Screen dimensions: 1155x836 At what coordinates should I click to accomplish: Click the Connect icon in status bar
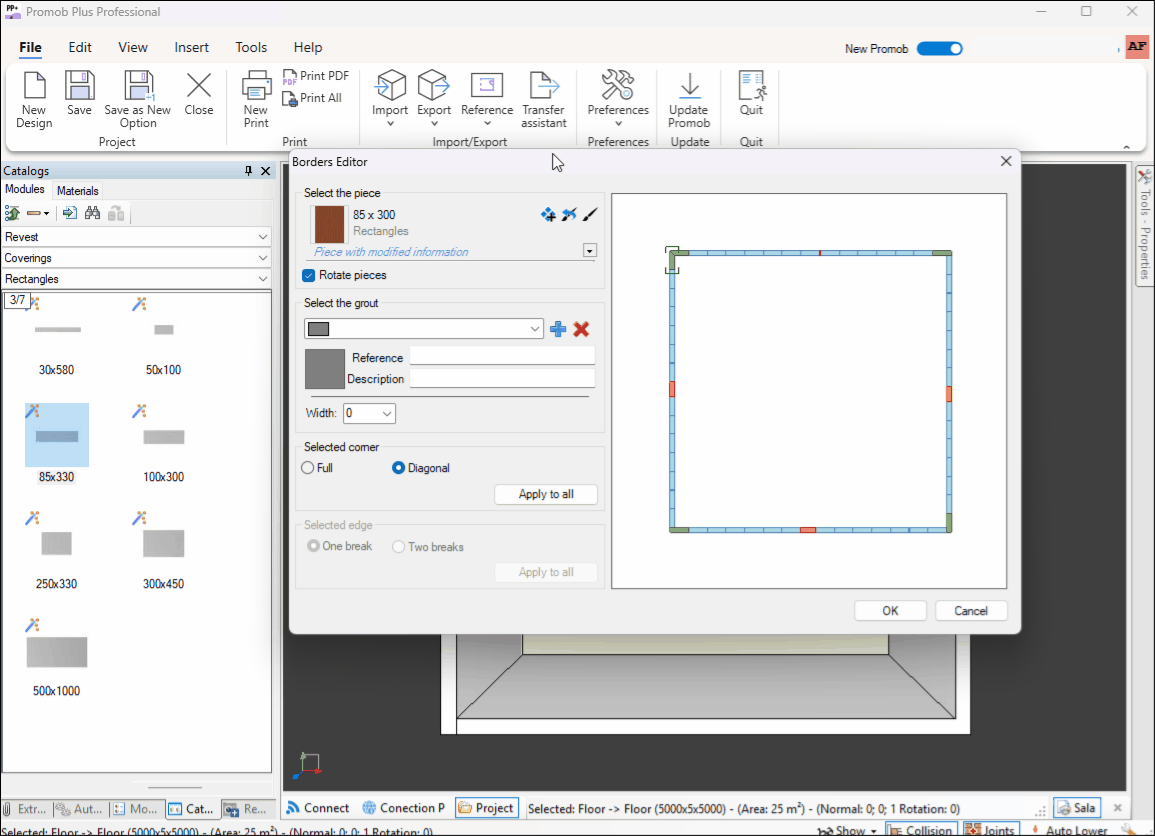coord(317,808)
